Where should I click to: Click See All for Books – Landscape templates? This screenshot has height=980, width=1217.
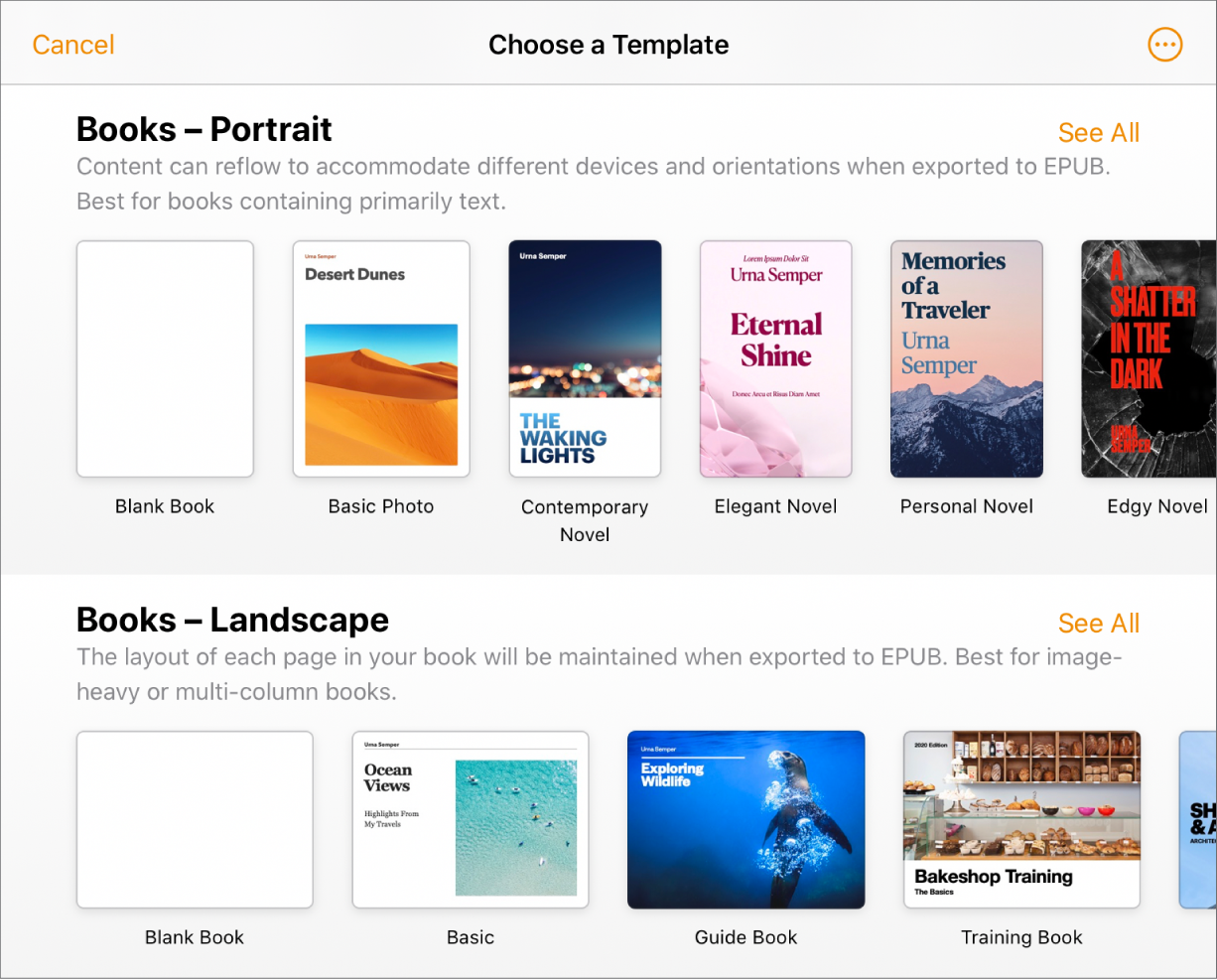[x=1098, y=623]
